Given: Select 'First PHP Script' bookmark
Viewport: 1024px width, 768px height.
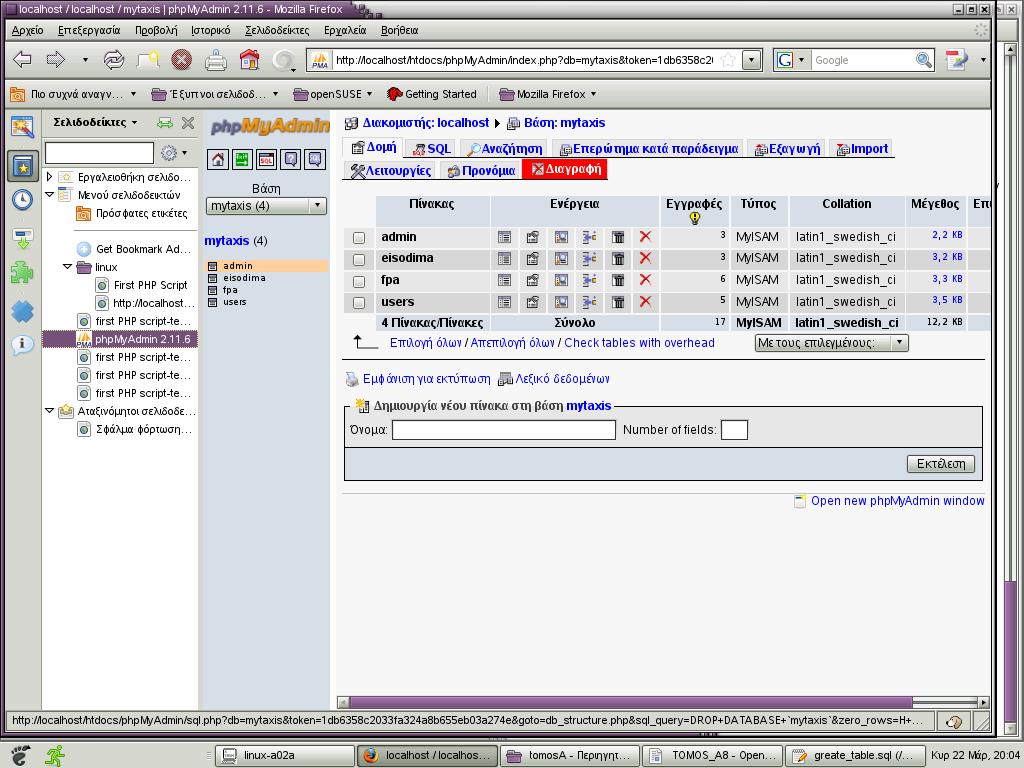Looking at the screenshot, I should point(150,285).
